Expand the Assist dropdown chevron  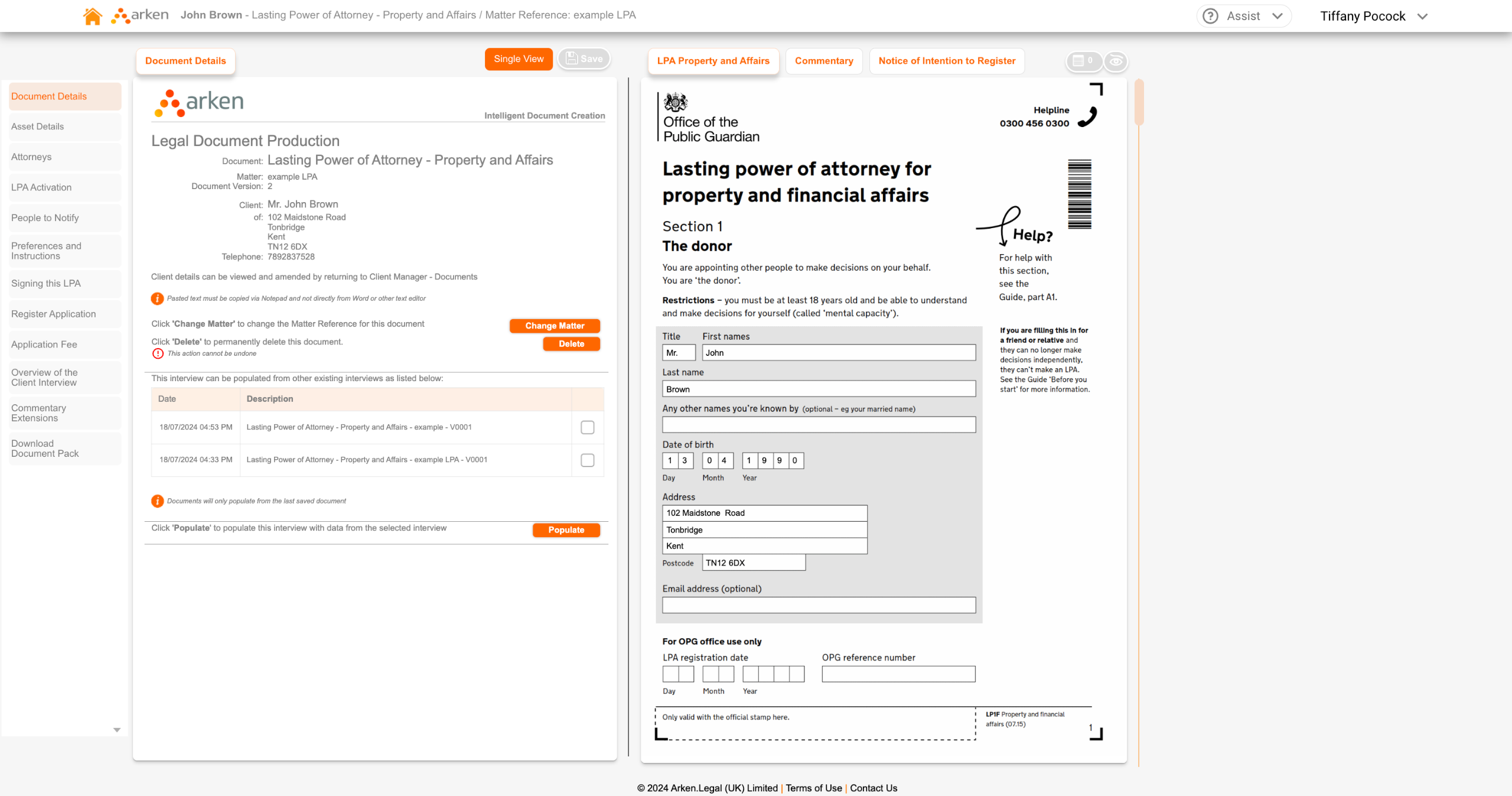tap(1278, 16)
